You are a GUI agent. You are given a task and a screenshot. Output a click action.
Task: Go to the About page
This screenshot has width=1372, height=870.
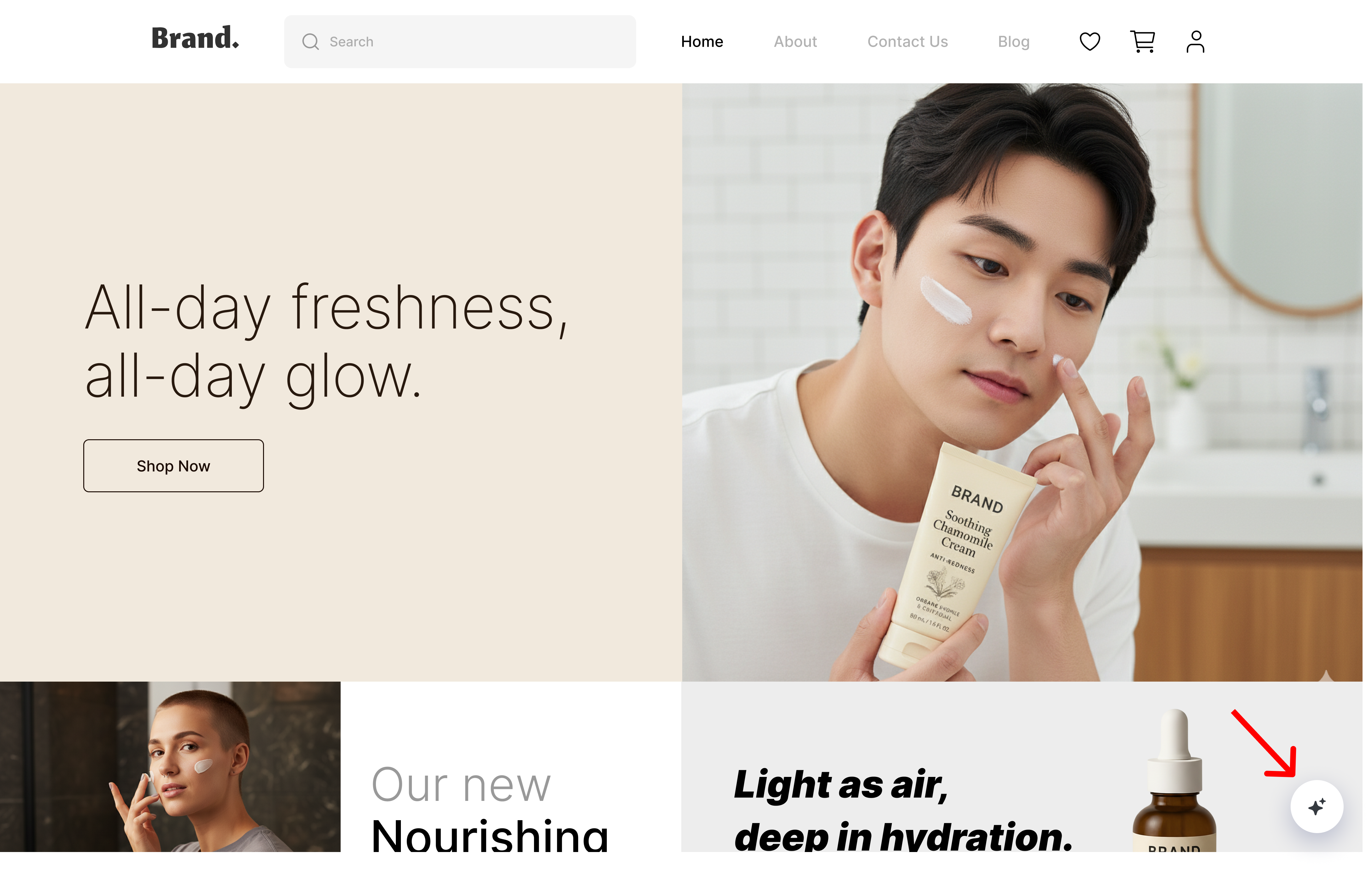[795, 42]
